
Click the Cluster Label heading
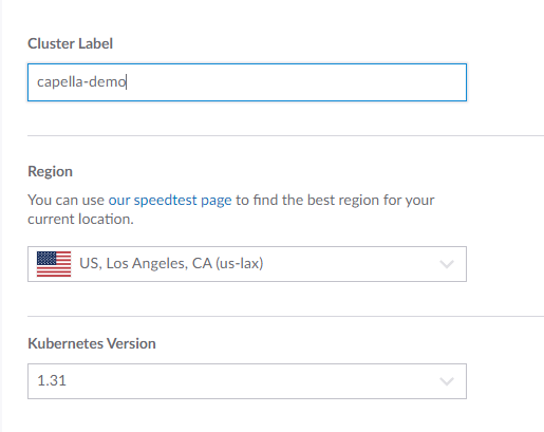70,44
